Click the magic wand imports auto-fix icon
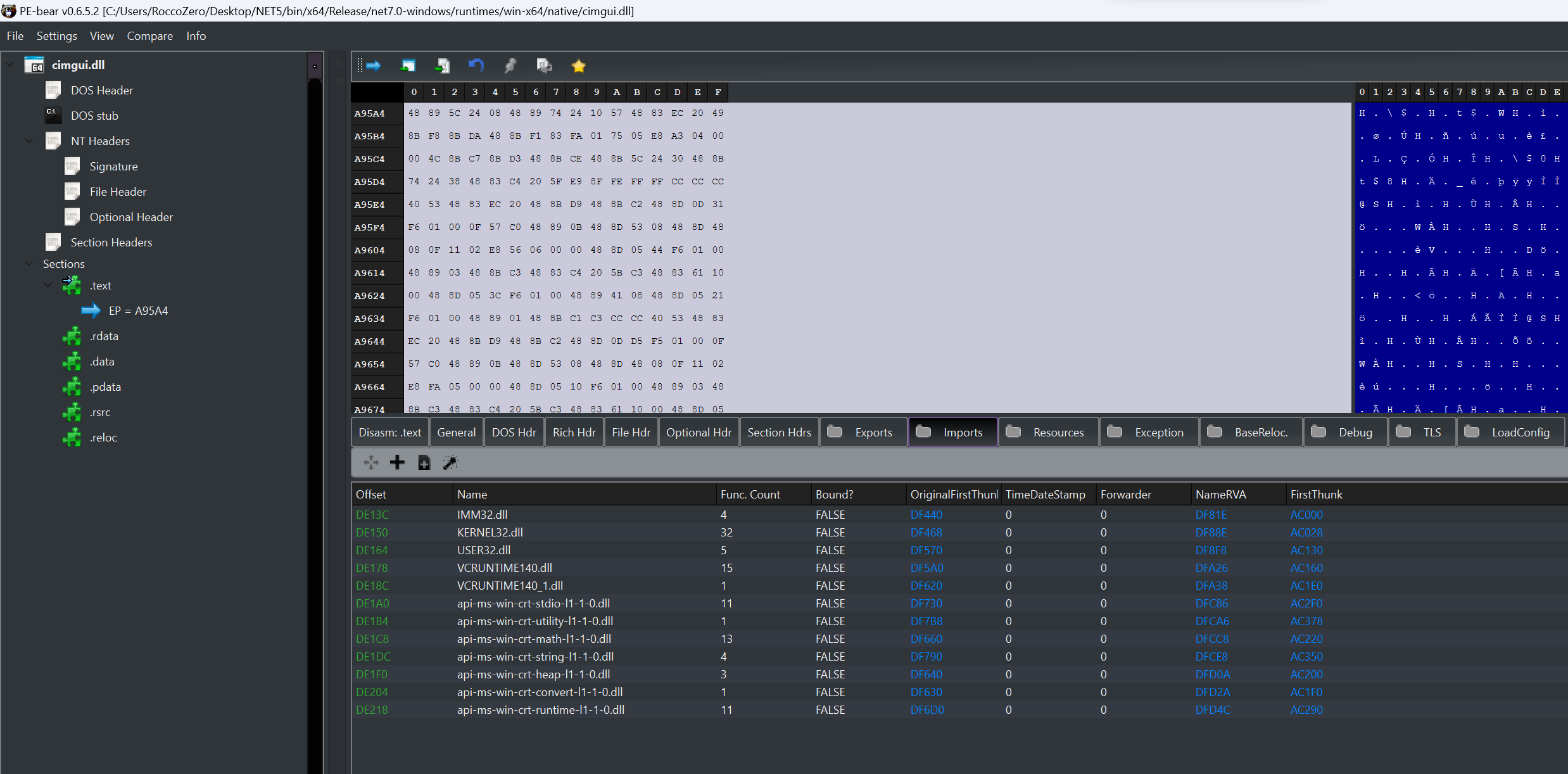Screen dimensions: 1568x774 [450, 463]
